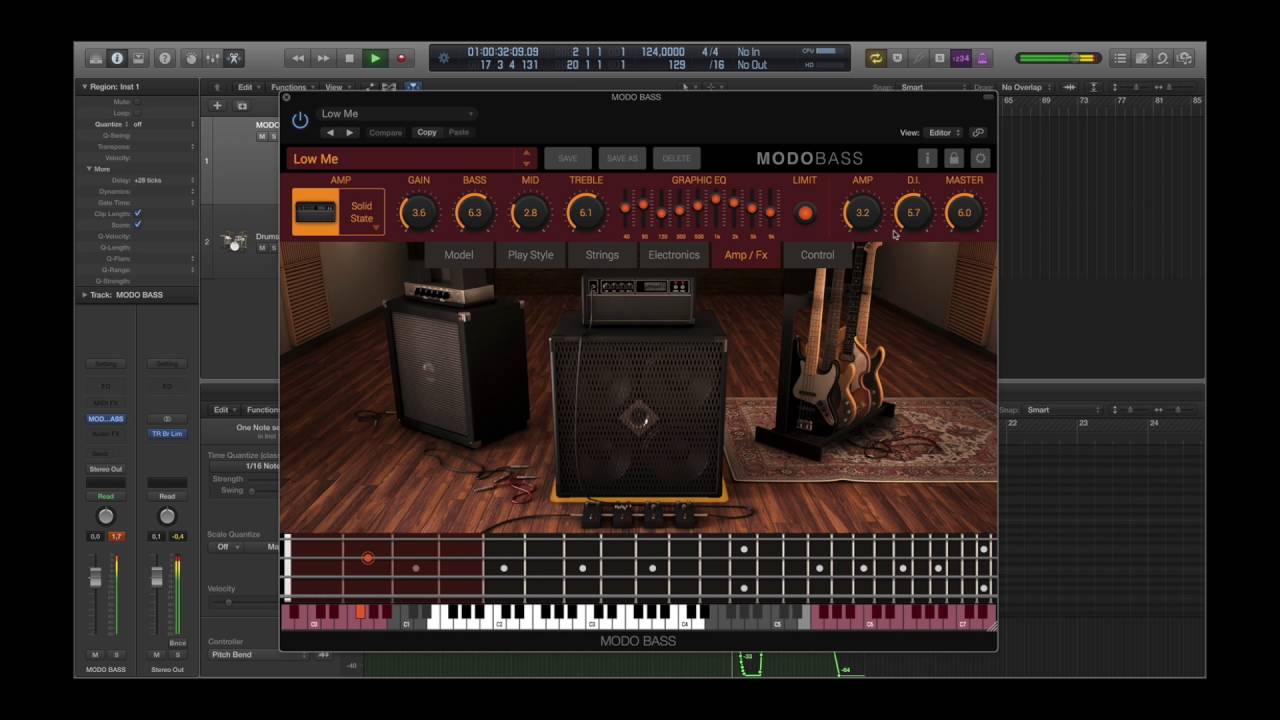Open the MODO BASS settings gear

[980, 158]
